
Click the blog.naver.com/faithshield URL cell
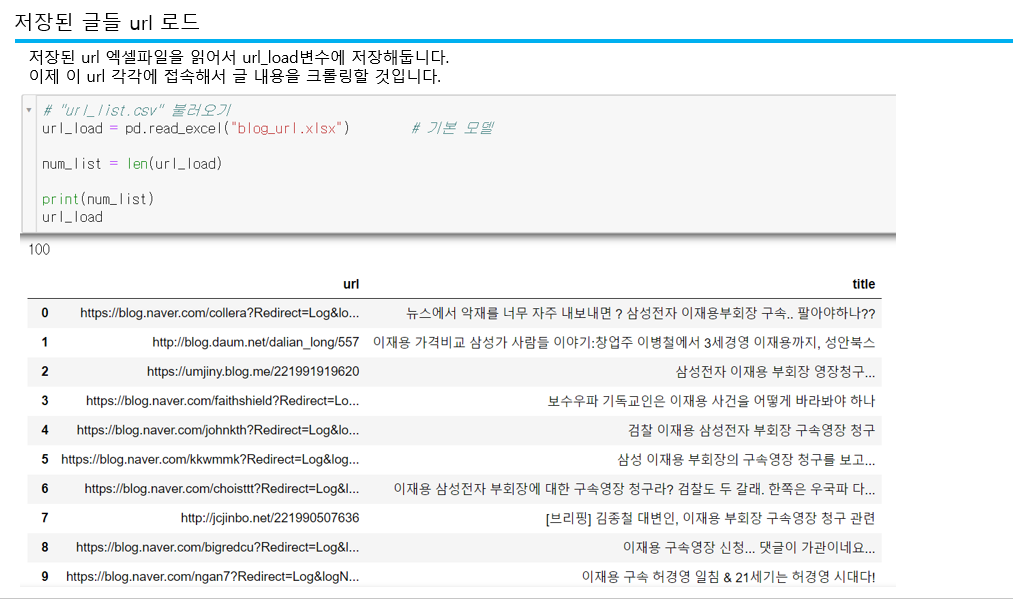222,401
